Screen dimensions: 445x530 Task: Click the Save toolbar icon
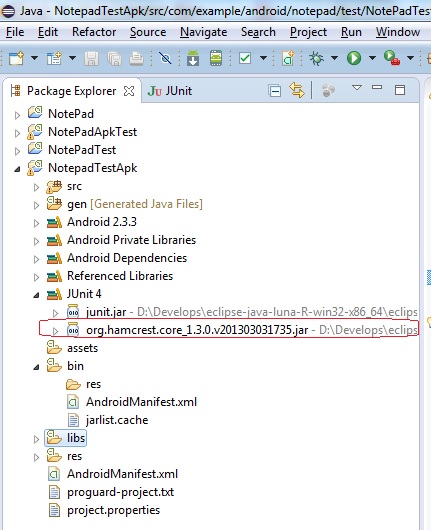[92, 58]
